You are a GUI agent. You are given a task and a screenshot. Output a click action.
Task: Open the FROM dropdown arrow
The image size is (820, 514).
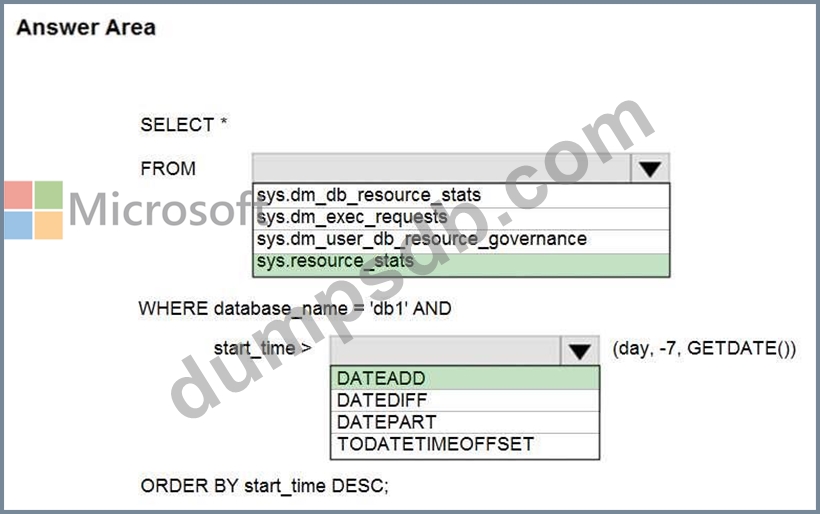pyautogui.click(x=650, y=169)
